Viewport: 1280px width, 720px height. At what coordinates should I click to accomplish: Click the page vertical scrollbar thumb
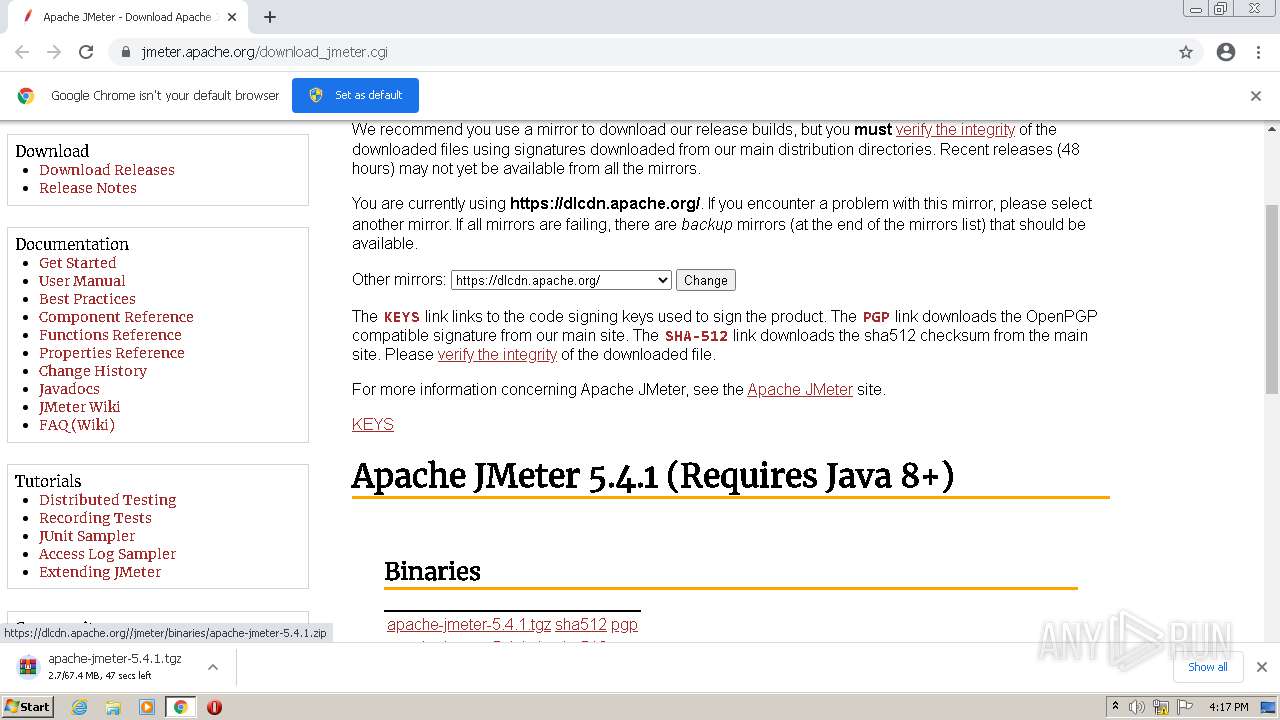pos(1272,299)
